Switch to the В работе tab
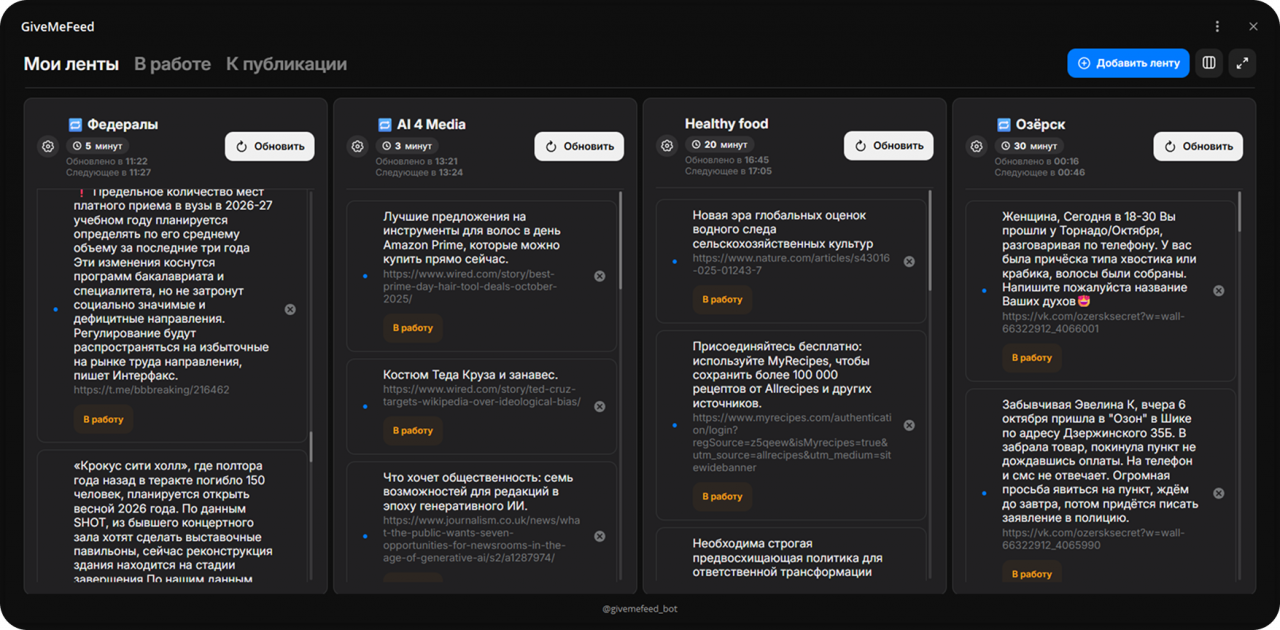Image resolution: width=1280 pixels, height=630 pixels. (x=172, y=64)
